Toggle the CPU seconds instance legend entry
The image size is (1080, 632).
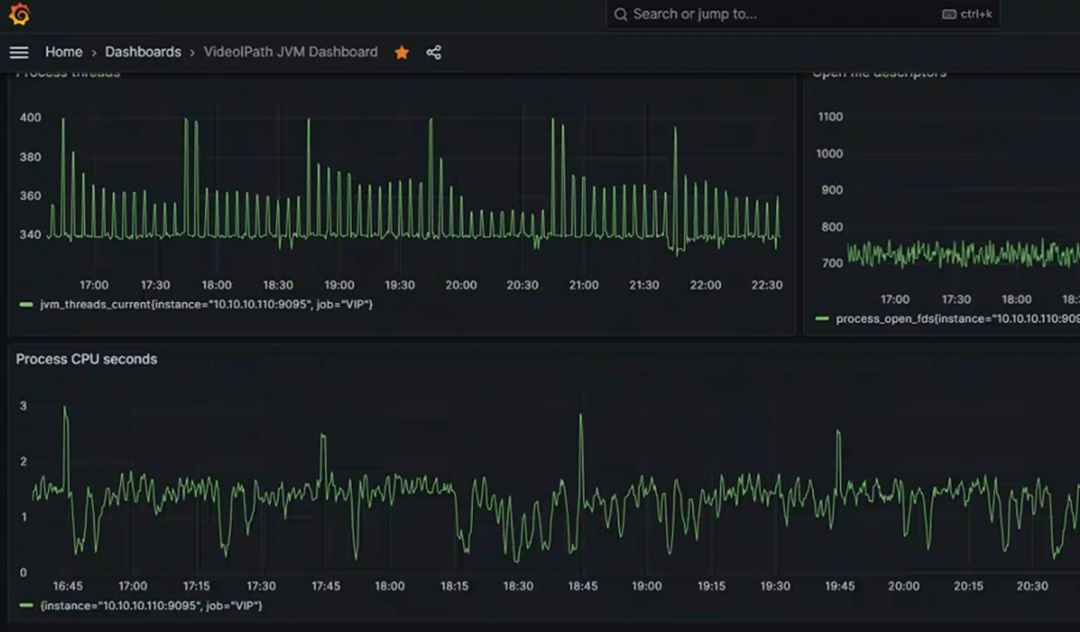pos(152,606)
